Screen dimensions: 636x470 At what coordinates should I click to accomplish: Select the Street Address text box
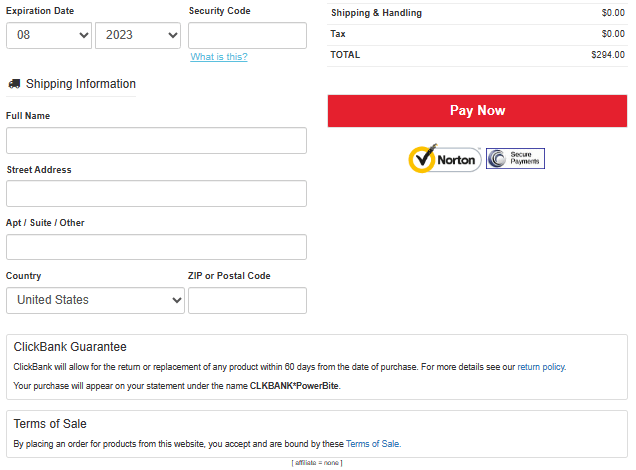pos(156,193)
